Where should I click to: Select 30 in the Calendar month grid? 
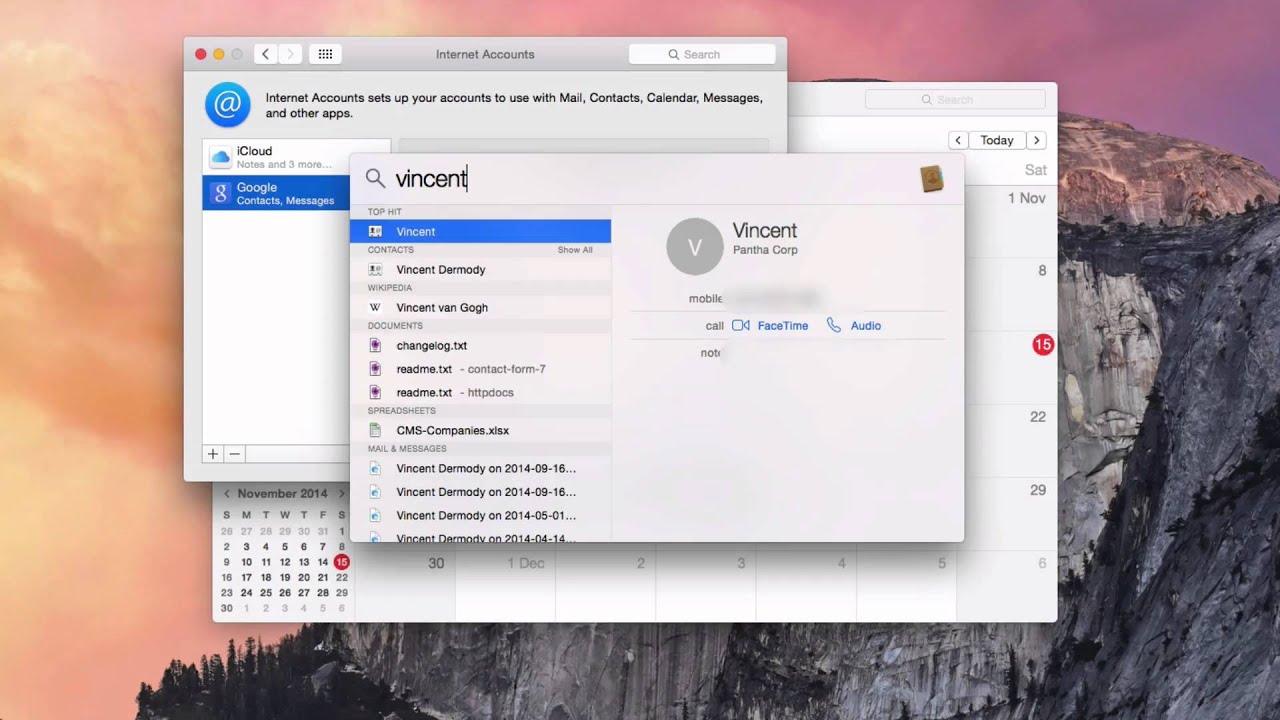point(436,564)
